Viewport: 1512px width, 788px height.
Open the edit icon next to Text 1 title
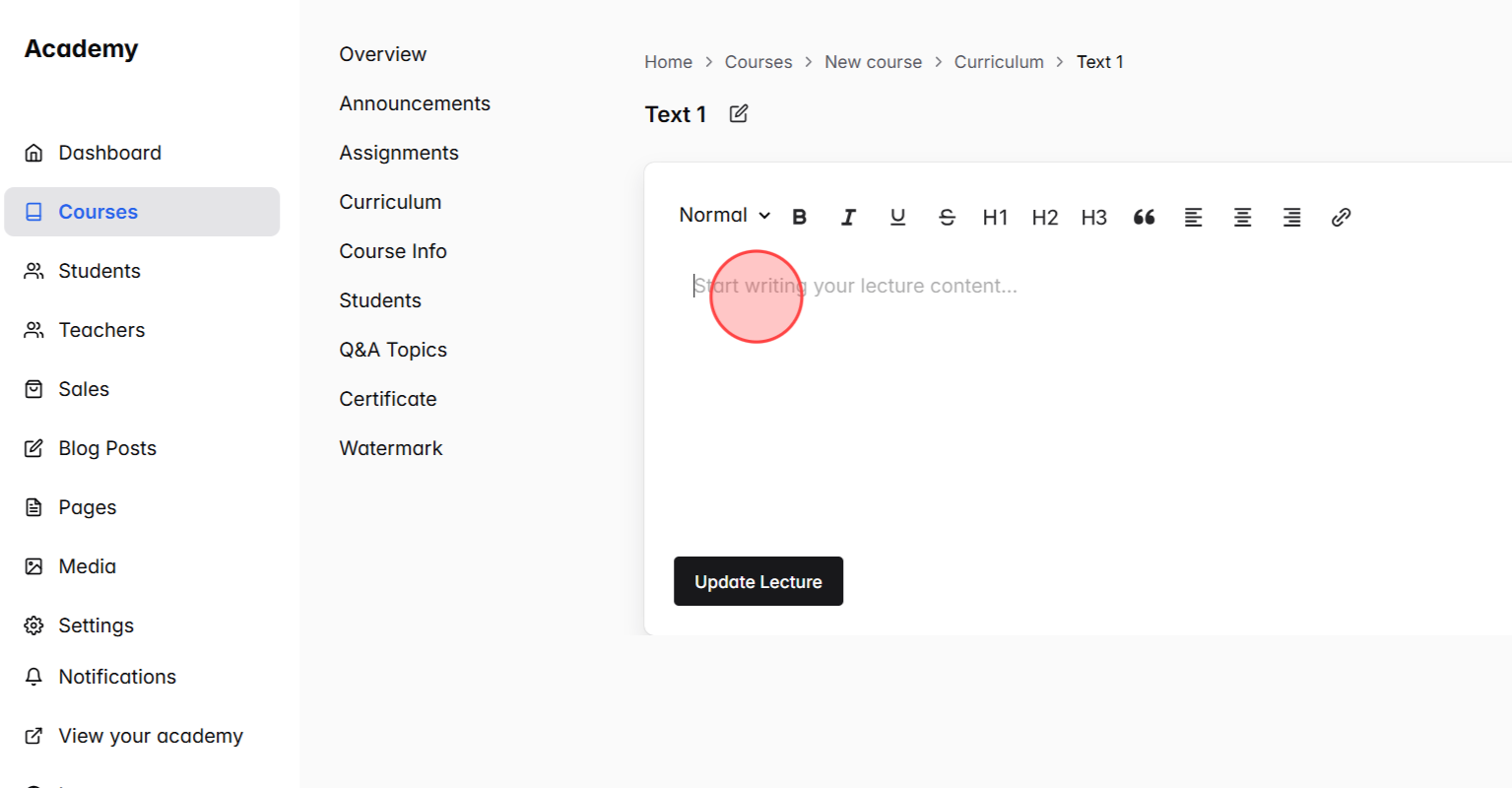(x=738, y=113)
